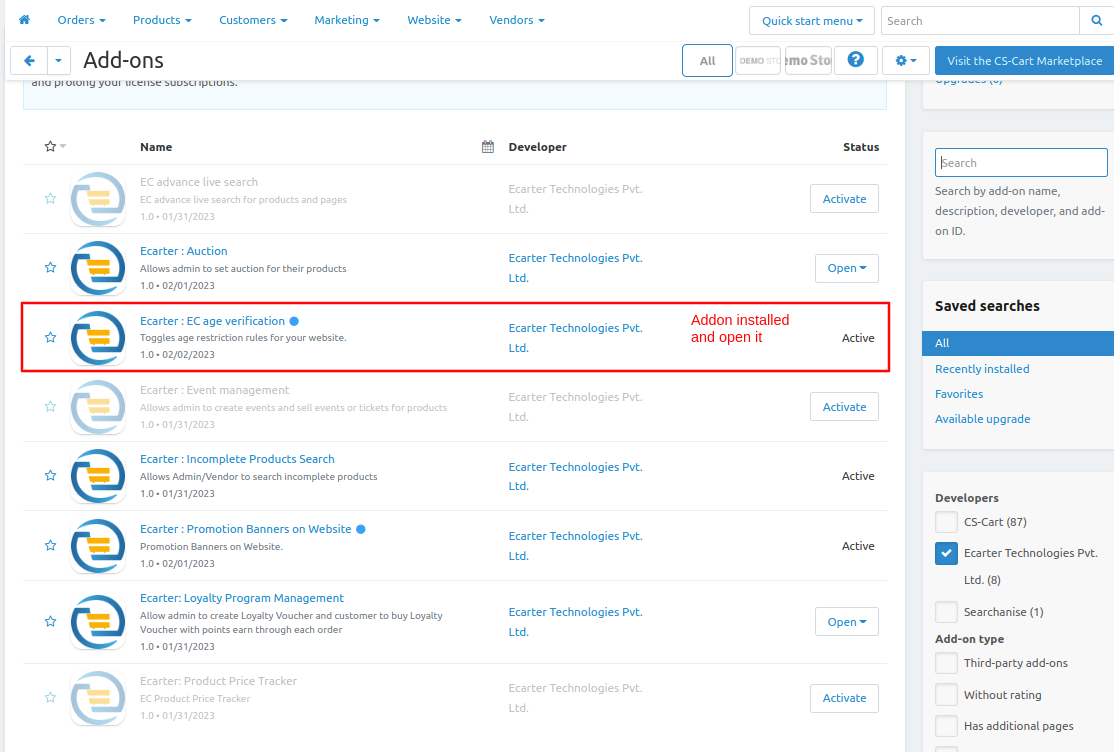Open the help question mark icon

tap(855, 60)
